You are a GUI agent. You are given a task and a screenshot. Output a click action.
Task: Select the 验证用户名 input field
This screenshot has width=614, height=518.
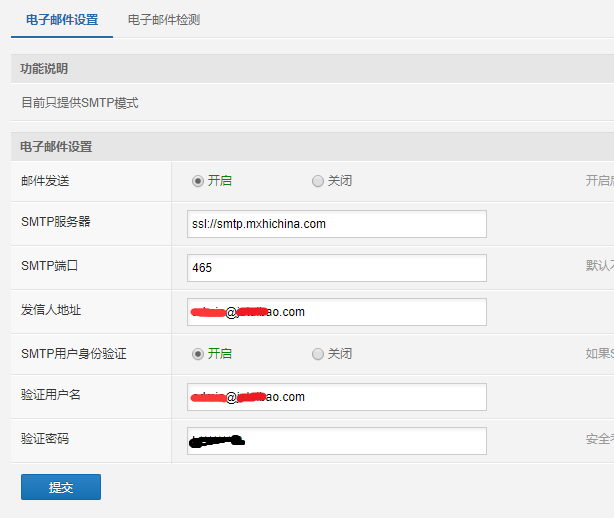[336, 397]
